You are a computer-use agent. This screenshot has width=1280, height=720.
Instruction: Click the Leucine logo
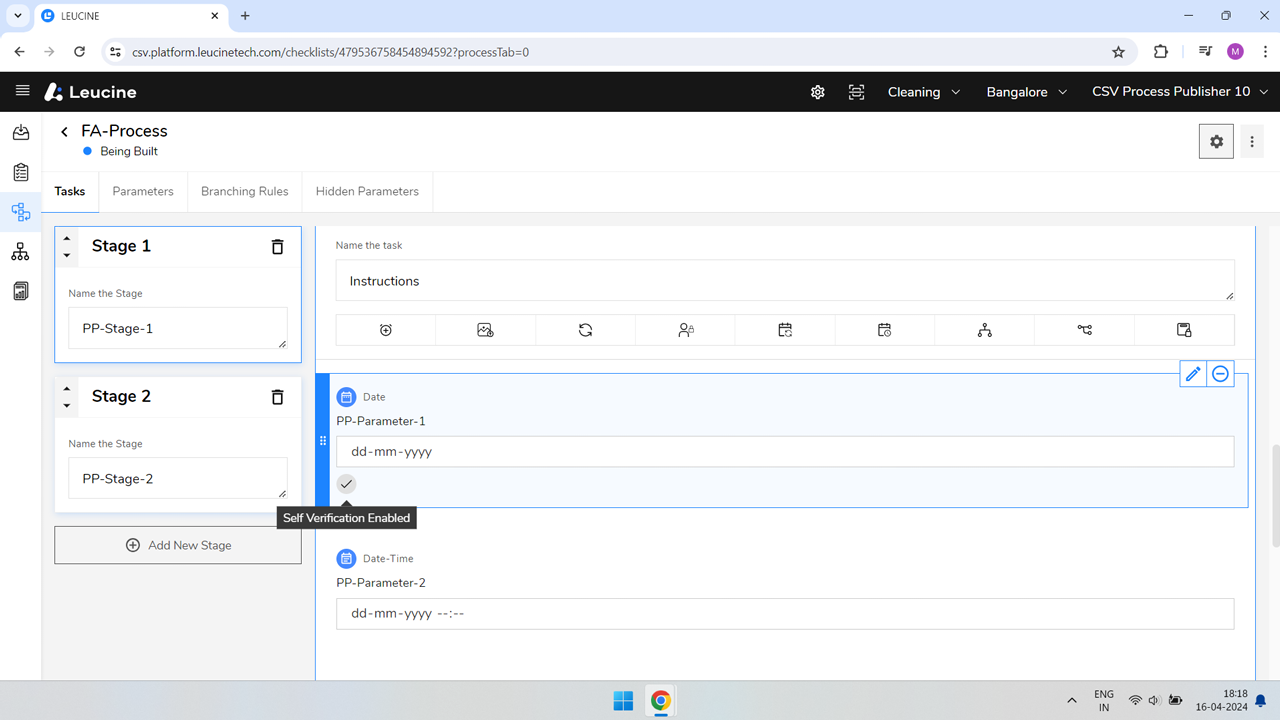coord(90,92)
